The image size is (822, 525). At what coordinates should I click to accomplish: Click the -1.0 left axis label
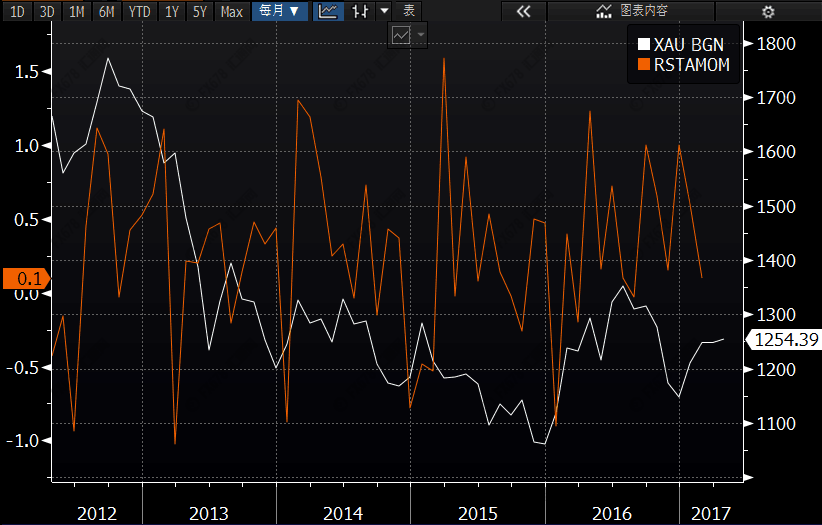(24, 441)
